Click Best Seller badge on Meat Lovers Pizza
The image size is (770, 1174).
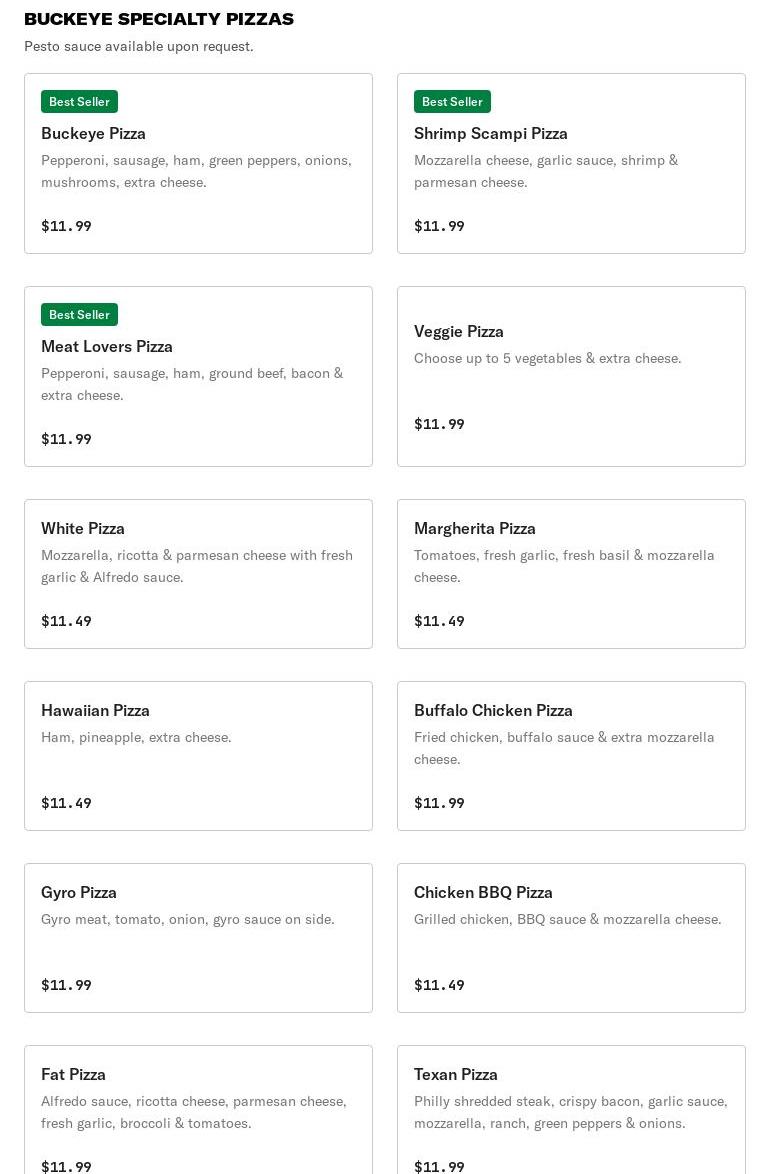click(x=79, y=315)
